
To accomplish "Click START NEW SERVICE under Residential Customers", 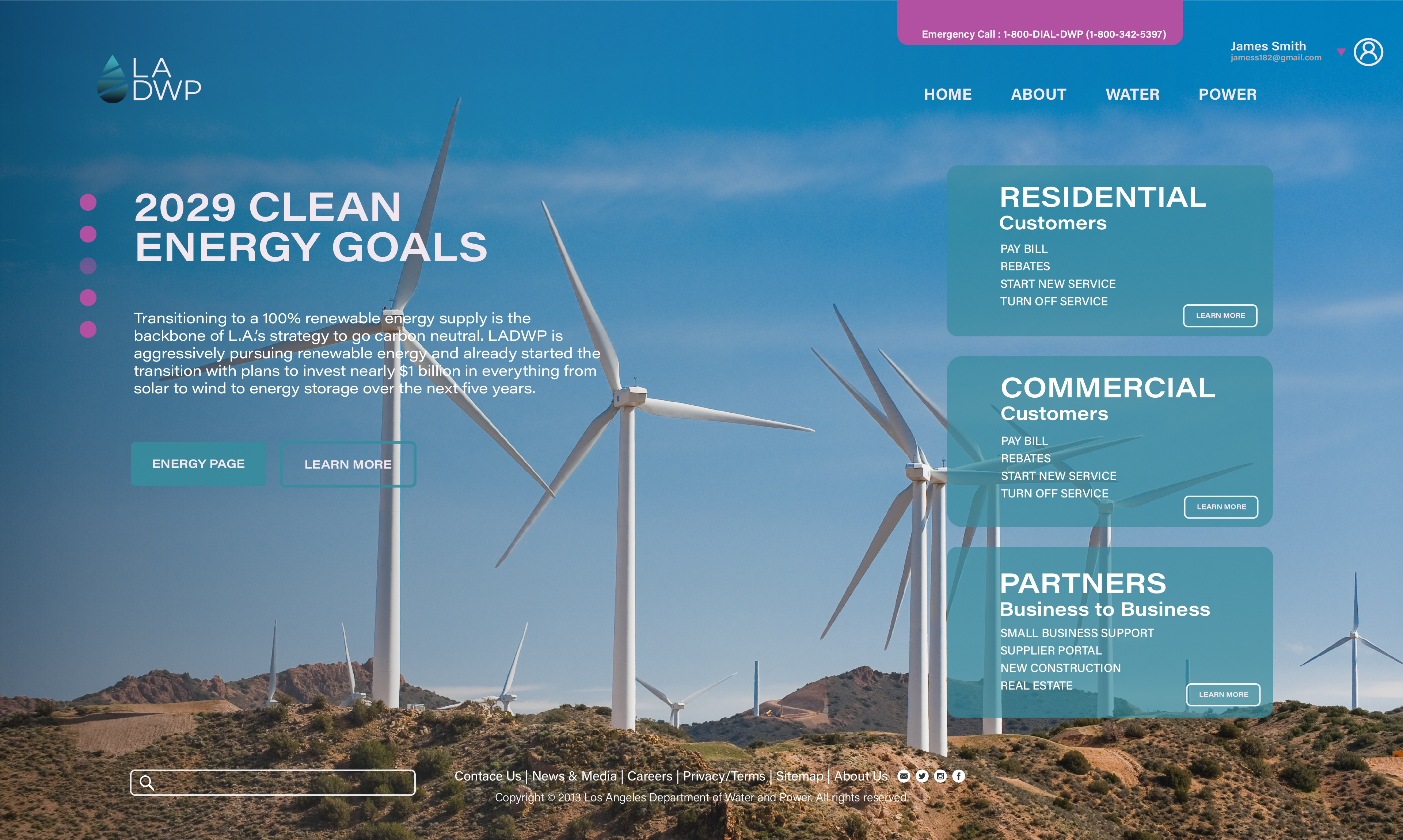I will [1058, 284].
